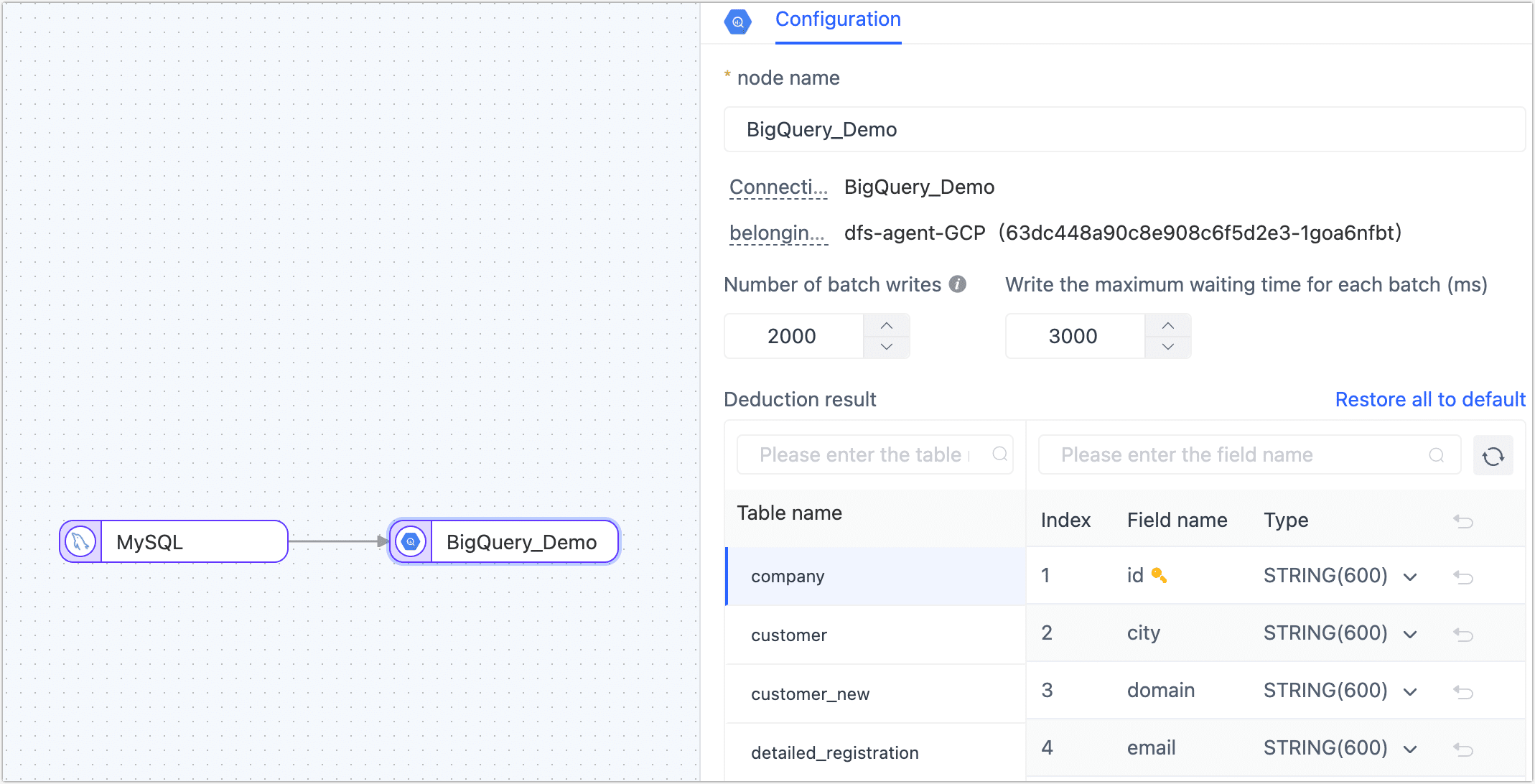Open the Connection link
The height and width of the screenshot is (784, 1535).
[x=778, y=187]
